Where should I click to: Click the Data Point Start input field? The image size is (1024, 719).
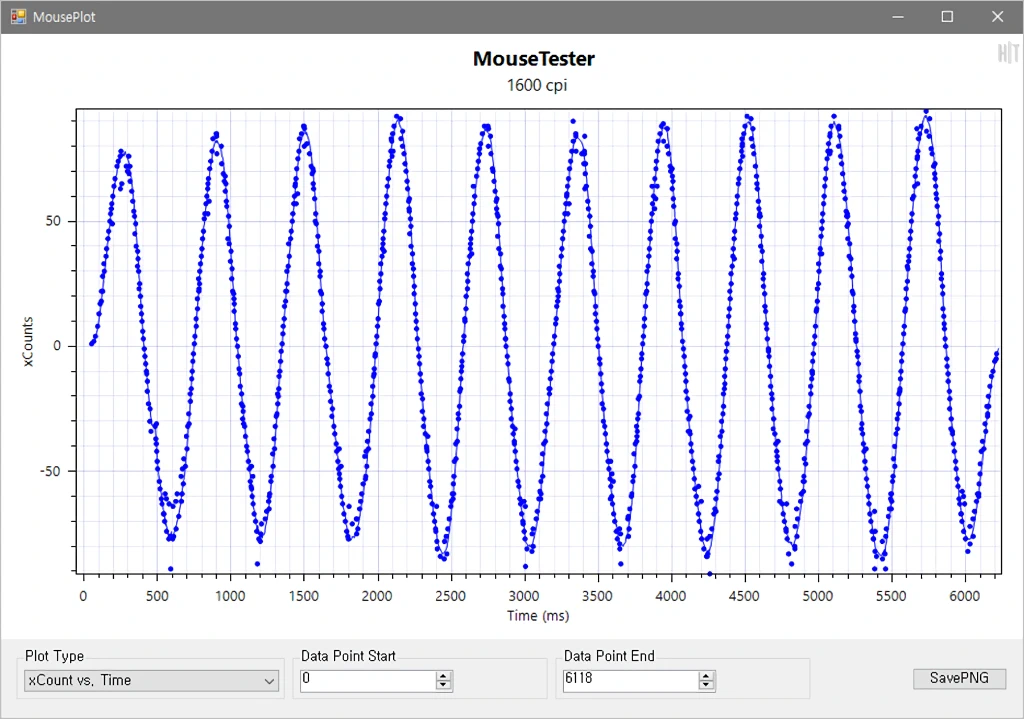pos(368,680)
